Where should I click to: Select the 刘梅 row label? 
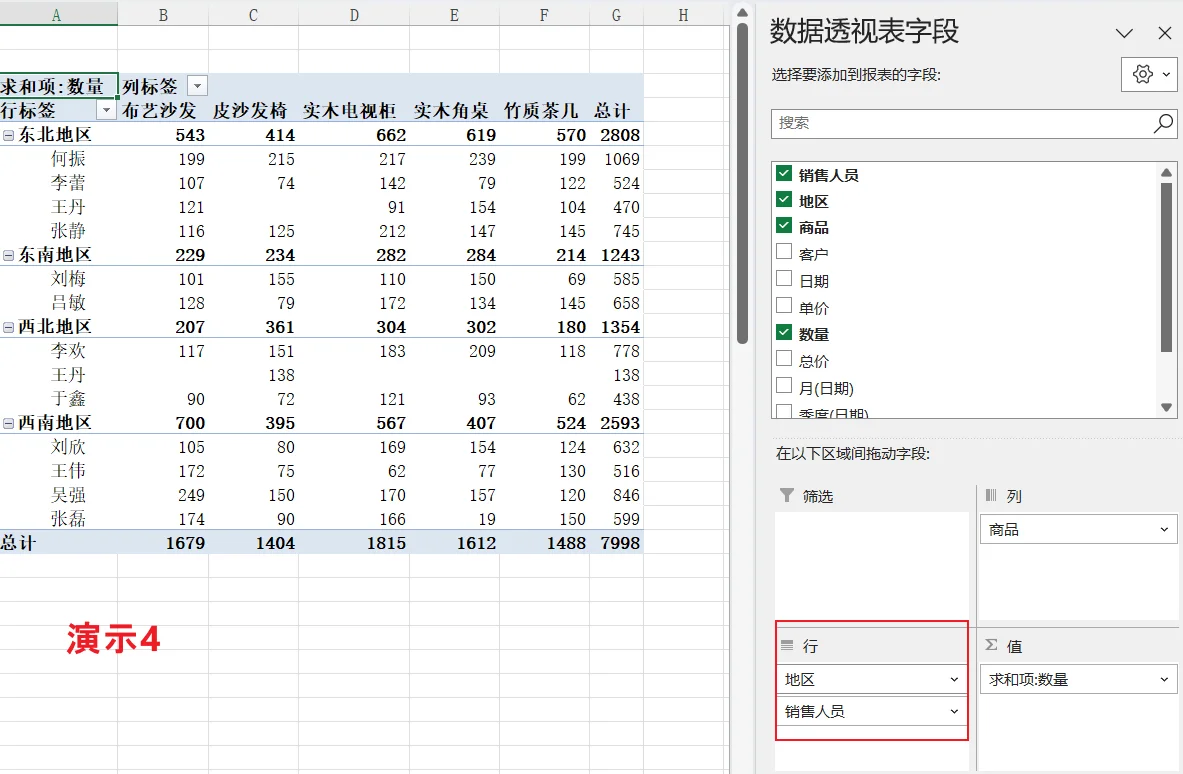(68, 279)
